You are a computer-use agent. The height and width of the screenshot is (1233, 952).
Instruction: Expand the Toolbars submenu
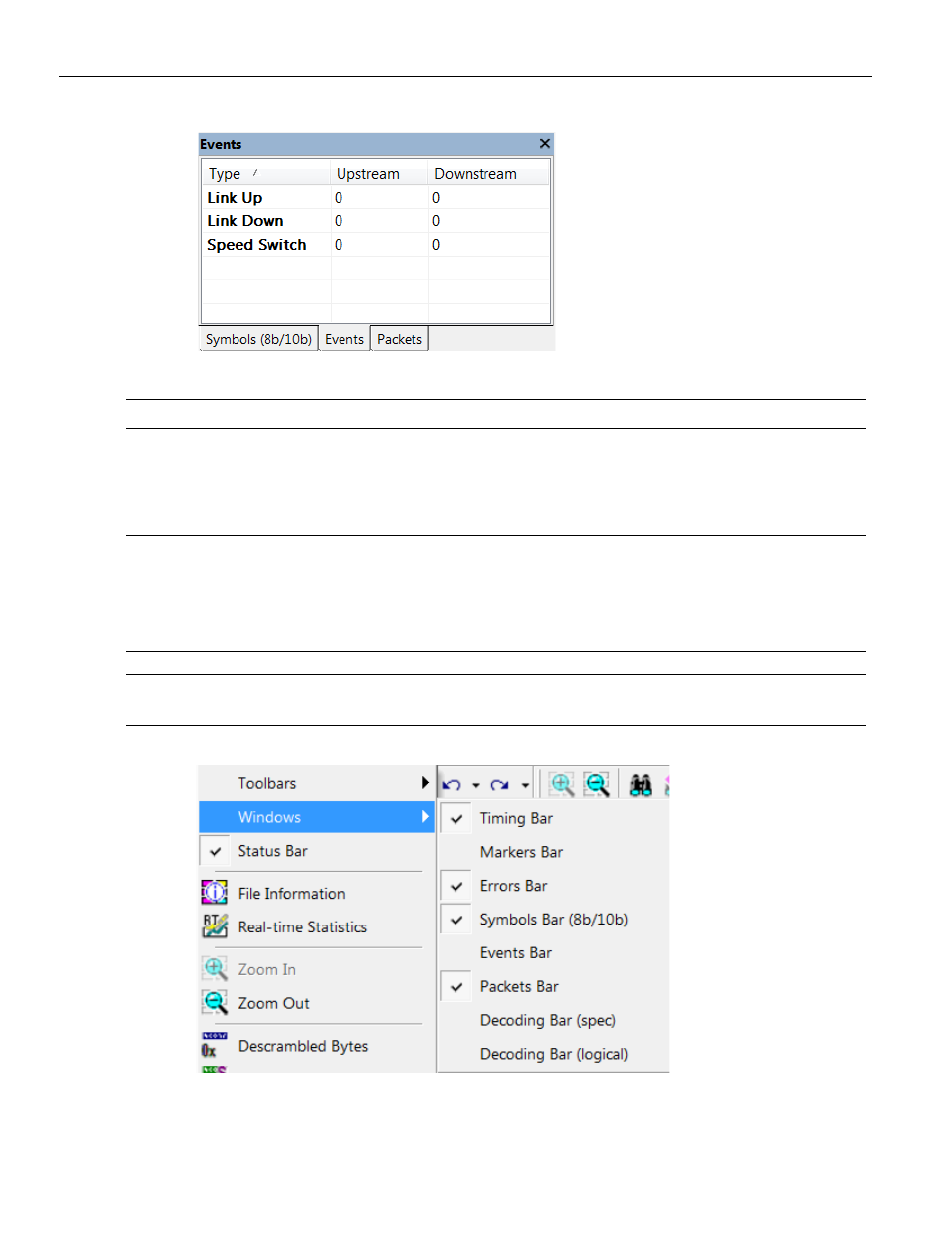click(x=317, y=783)
